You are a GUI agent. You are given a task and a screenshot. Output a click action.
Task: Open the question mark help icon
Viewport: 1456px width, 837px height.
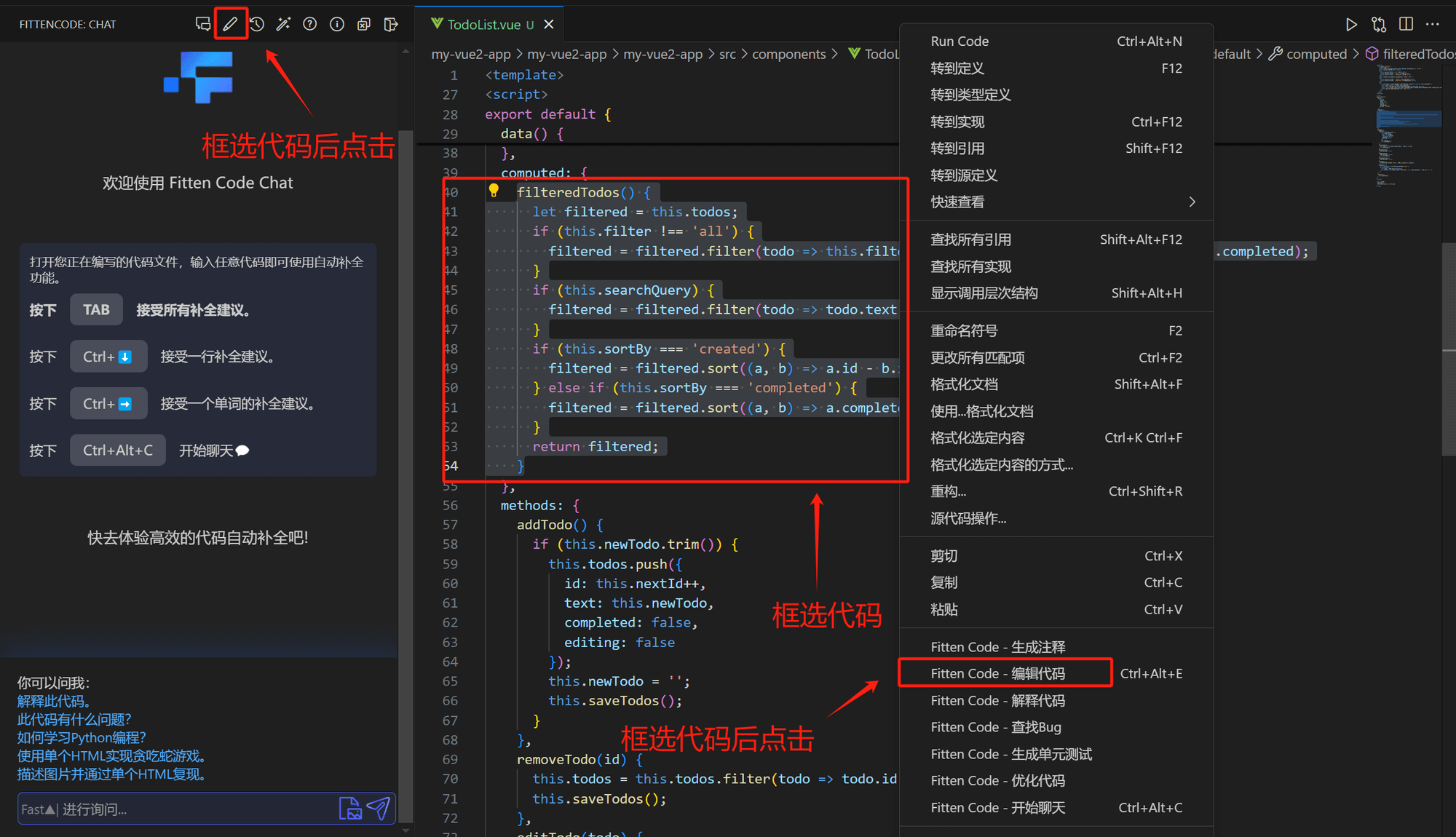310,24
